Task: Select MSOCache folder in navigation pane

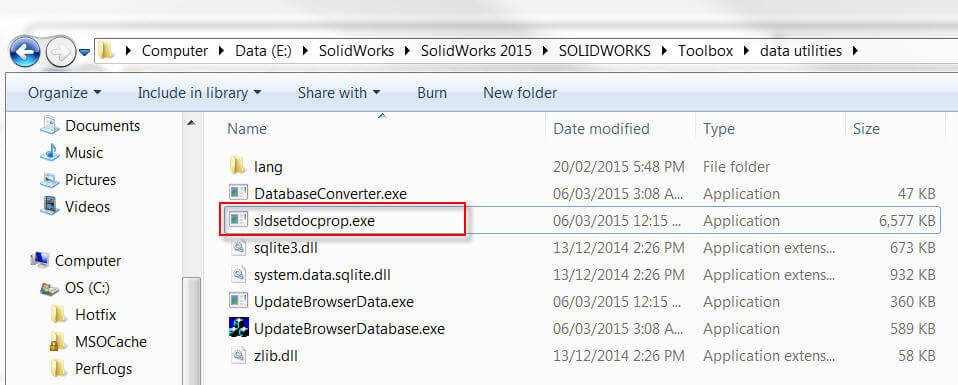Action: pyautogui.click(x=111, y=342)
